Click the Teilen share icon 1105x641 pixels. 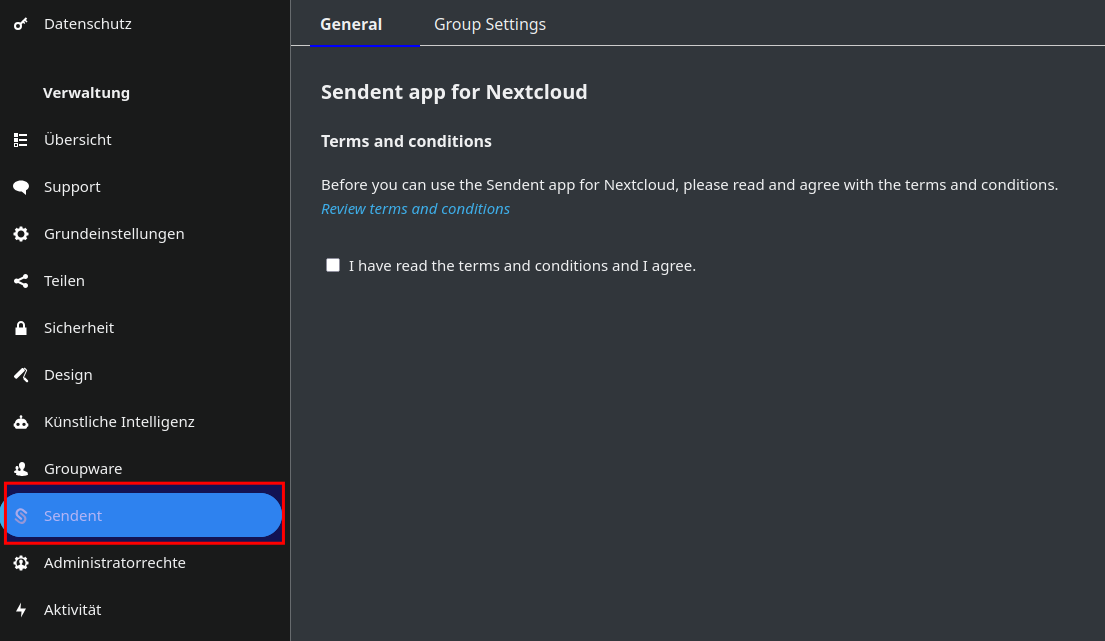(21, 281)
